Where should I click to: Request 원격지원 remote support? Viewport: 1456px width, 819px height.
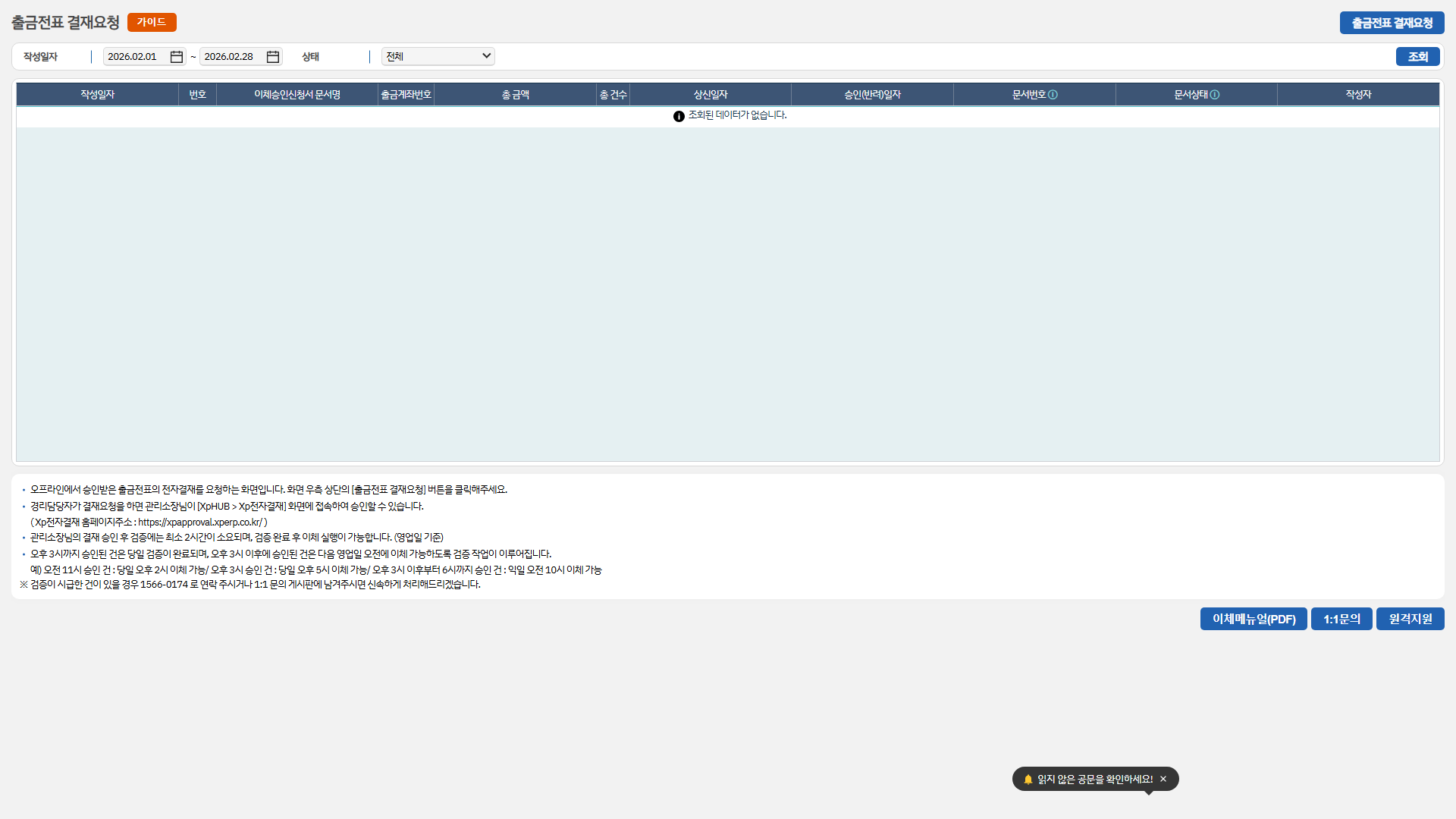click(x=1410, y=619)
